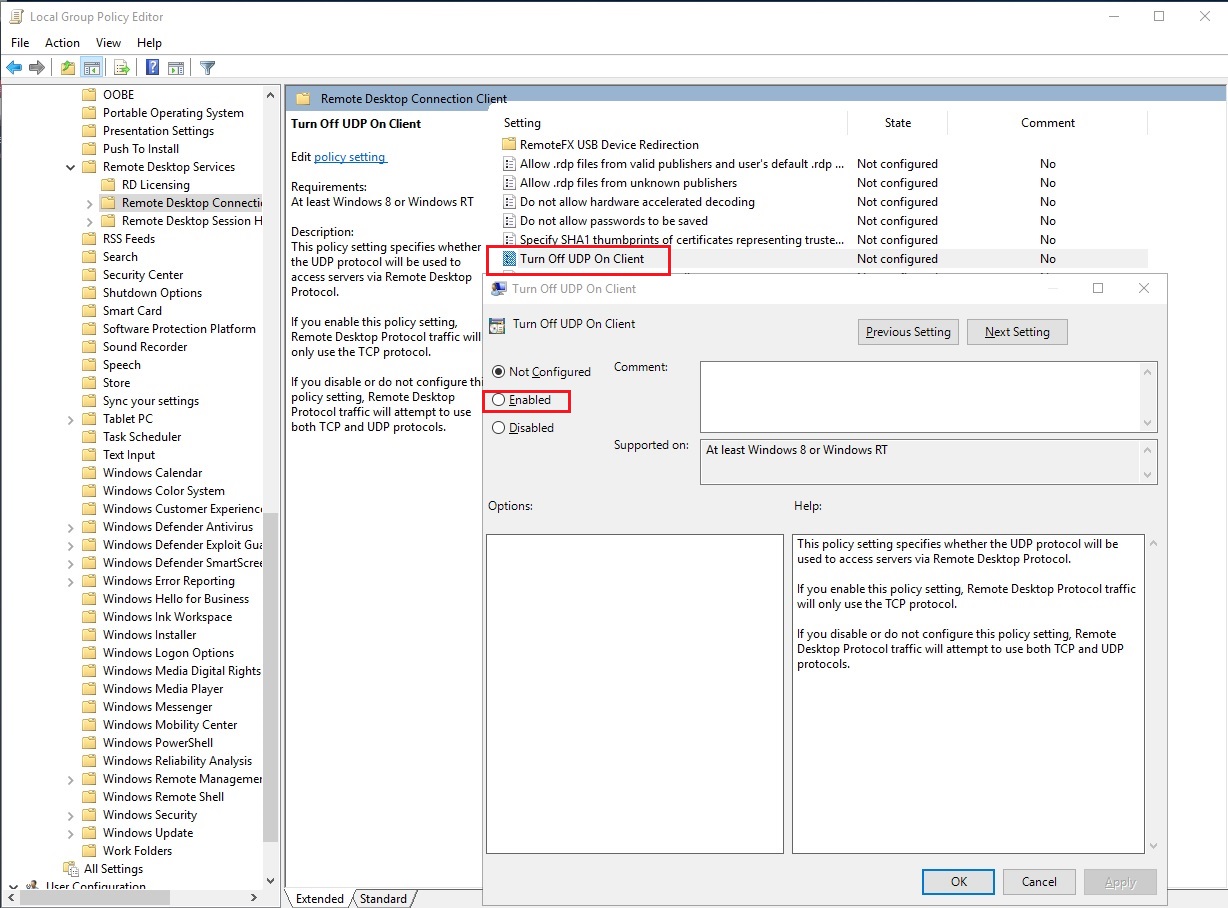
Task: Expand the Windows Update tree node
Action: pyautogui.click(x=70, y=833)
